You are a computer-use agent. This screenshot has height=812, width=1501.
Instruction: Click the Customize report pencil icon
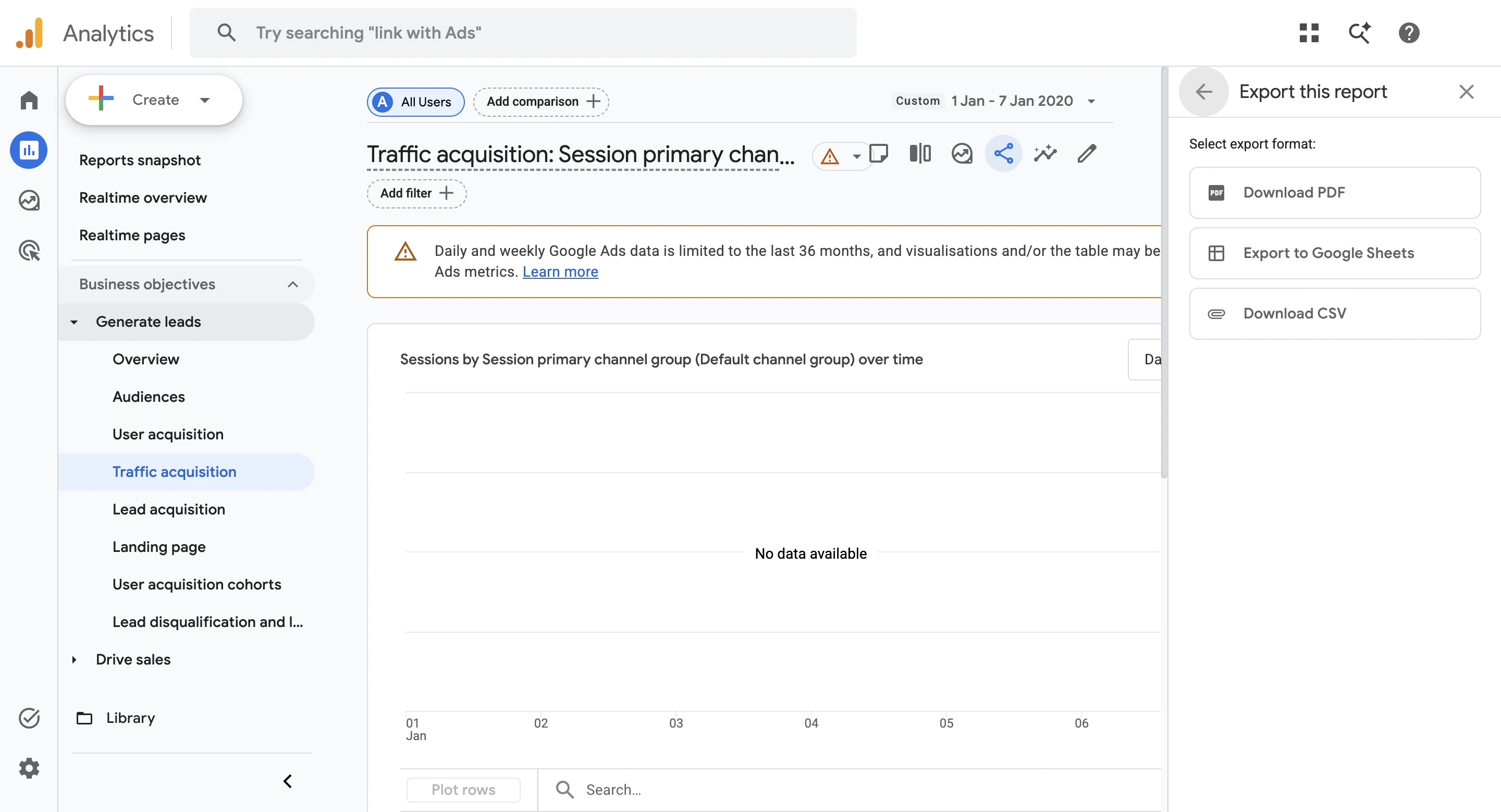[x=1087, y=154]
